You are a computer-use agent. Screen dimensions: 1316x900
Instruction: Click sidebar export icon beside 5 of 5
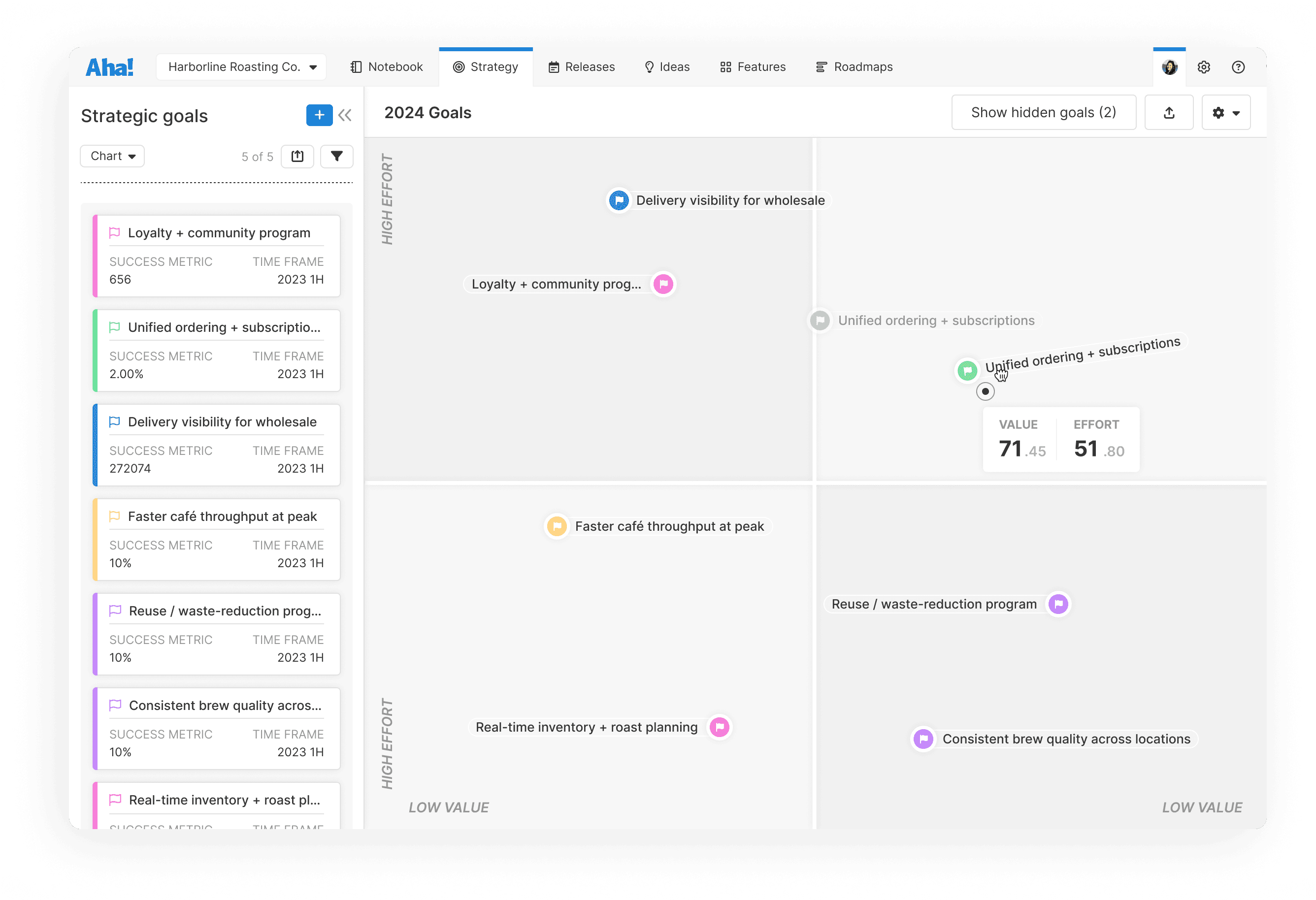(x=297, y=156)
